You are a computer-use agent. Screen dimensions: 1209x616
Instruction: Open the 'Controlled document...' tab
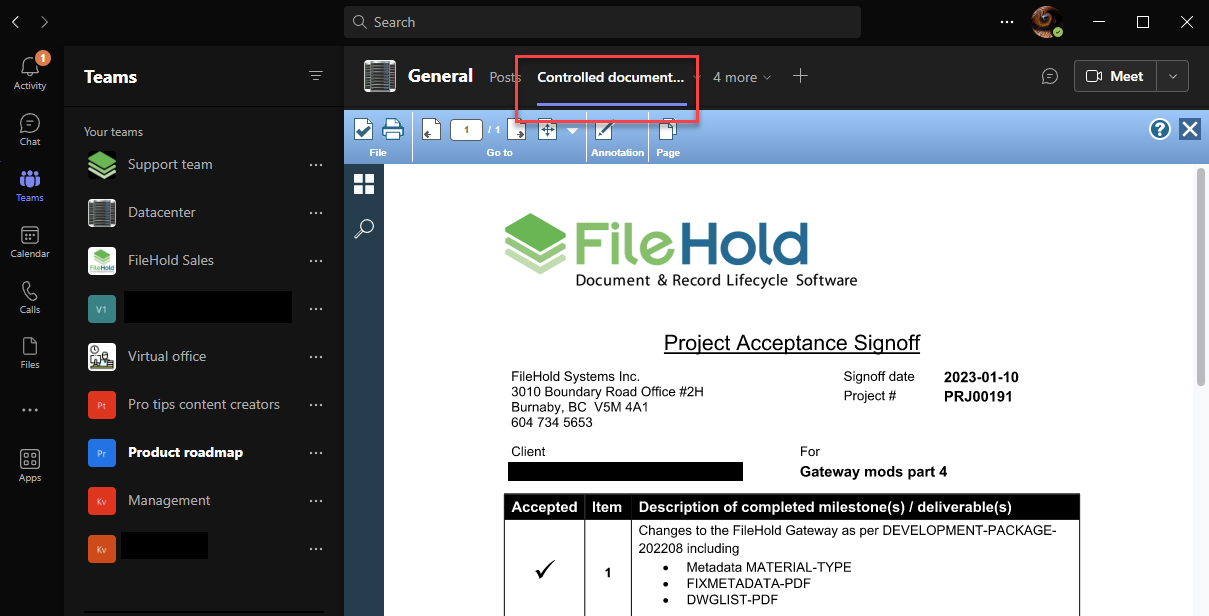(x=610, y=77)
